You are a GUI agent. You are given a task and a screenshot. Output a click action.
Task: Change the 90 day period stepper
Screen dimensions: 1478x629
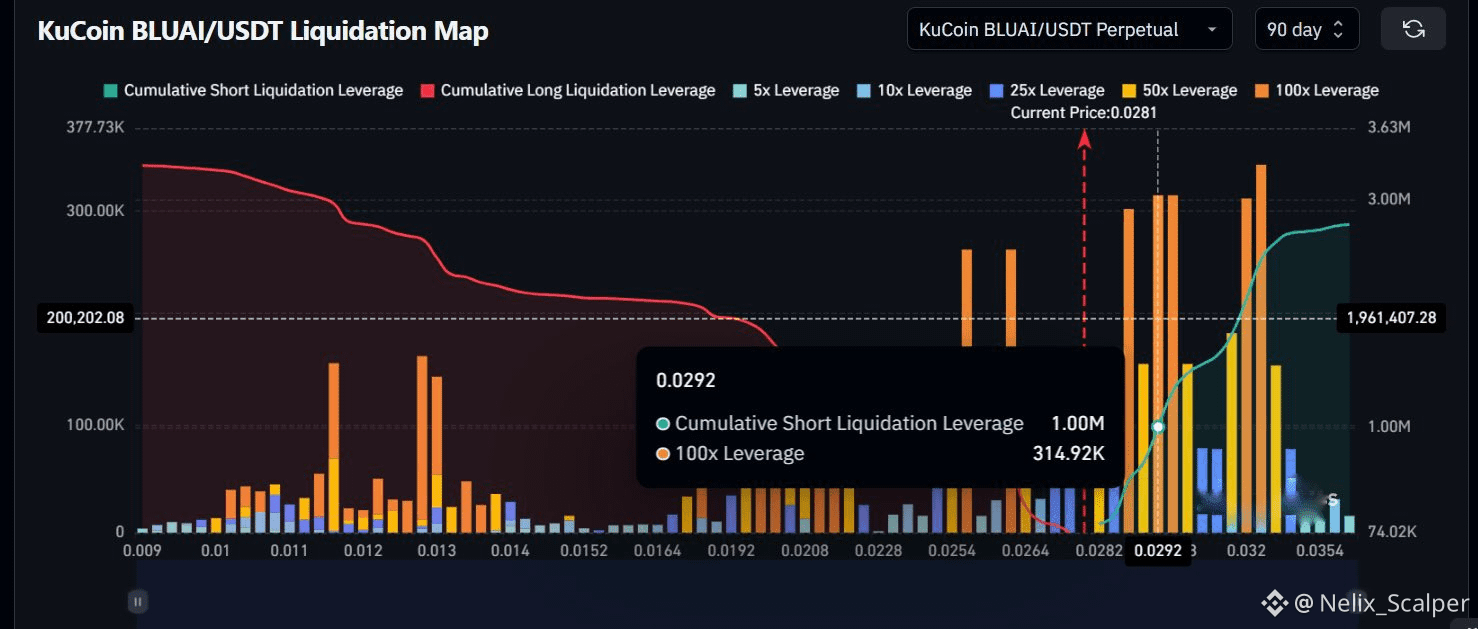click(1307, 29)
